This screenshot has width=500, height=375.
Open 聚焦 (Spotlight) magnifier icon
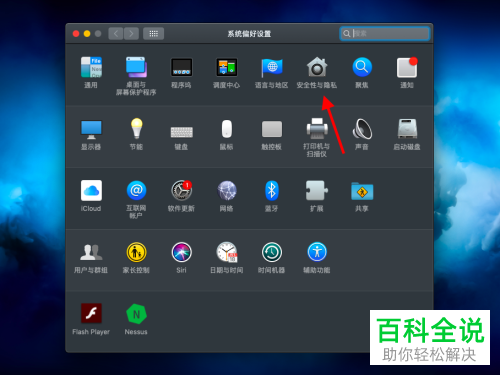pyautogui.click(x=362, y=67)
